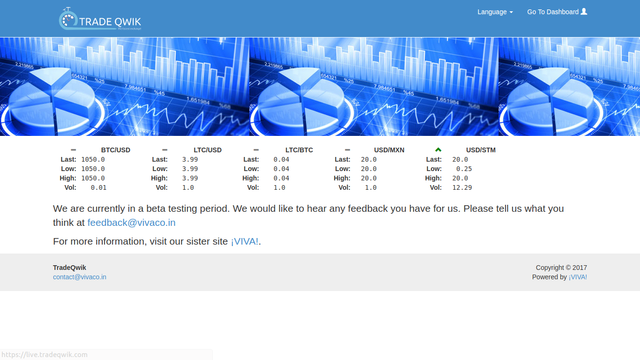Click the status bar URL live.tradeqwik.com
Screen dimensions: 640x360
[x=44, y=354]
